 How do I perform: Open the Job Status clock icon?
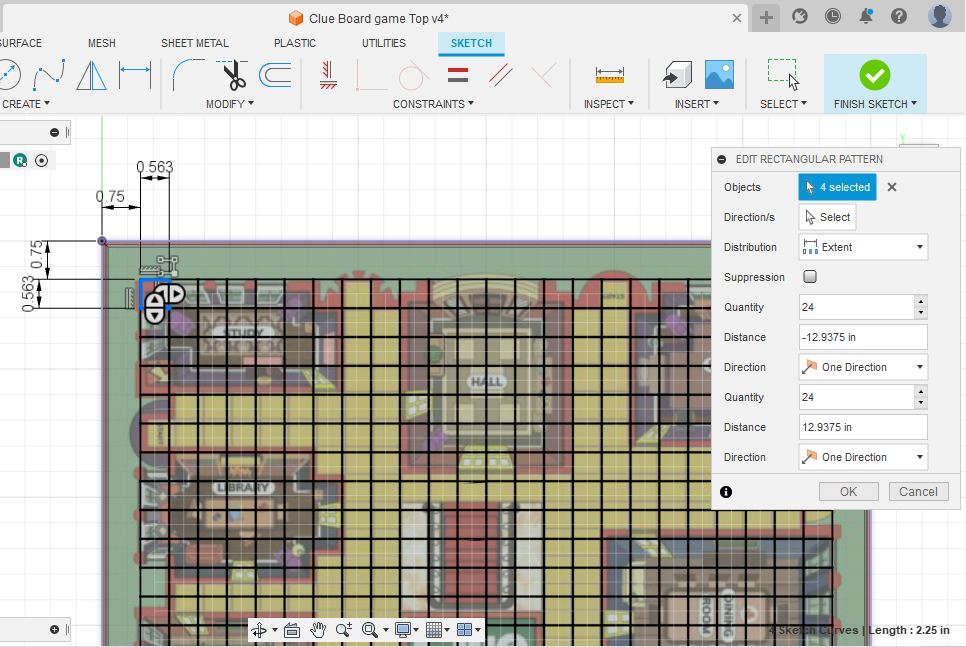833,16
